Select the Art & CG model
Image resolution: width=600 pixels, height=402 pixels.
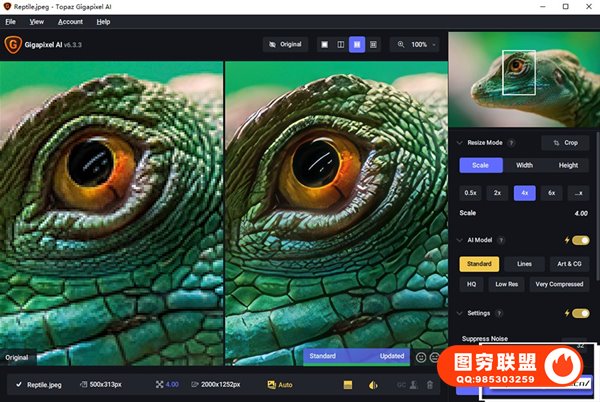coord(568,264)
